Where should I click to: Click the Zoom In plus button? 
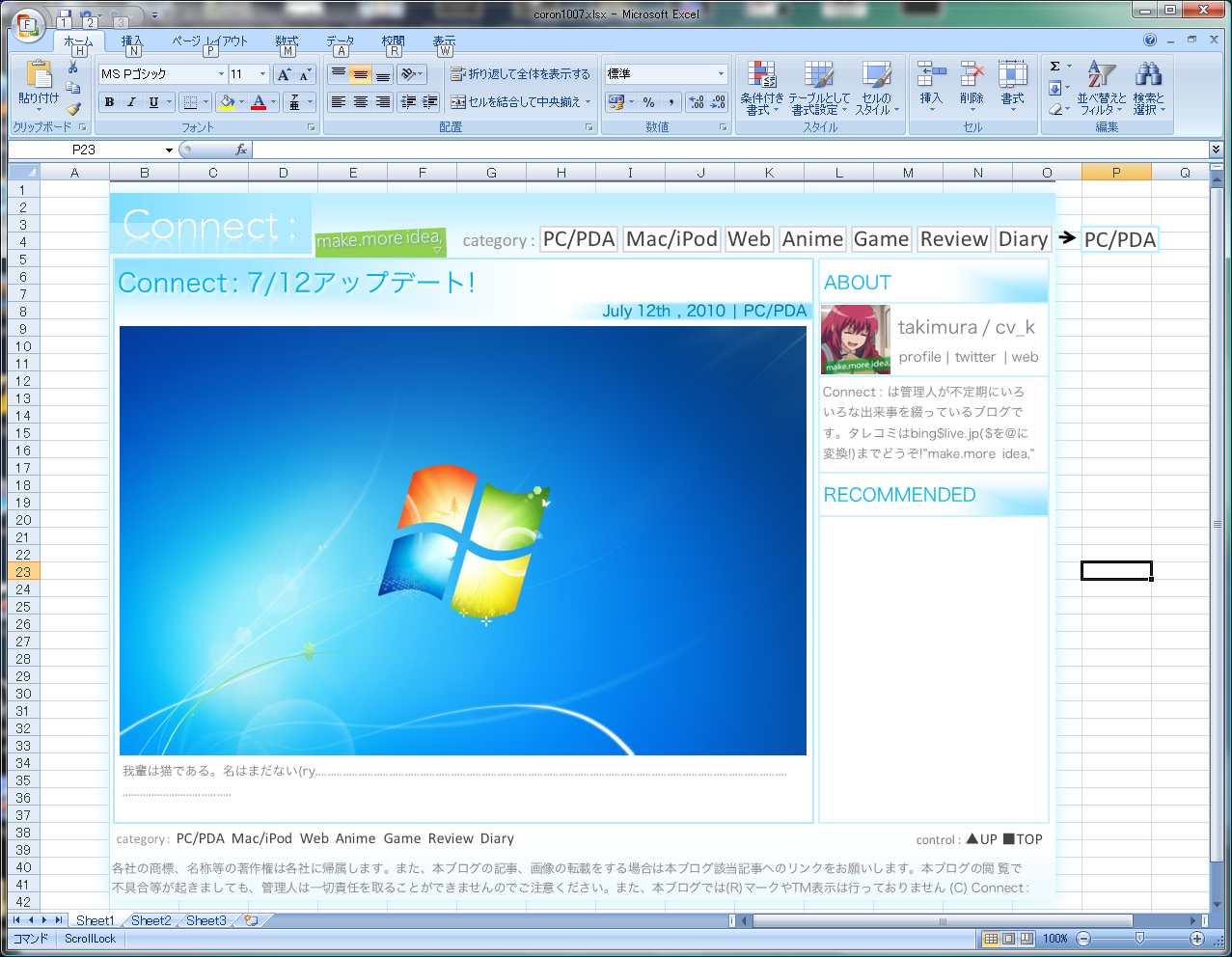pyautogui.click(x=1197, y=938)
